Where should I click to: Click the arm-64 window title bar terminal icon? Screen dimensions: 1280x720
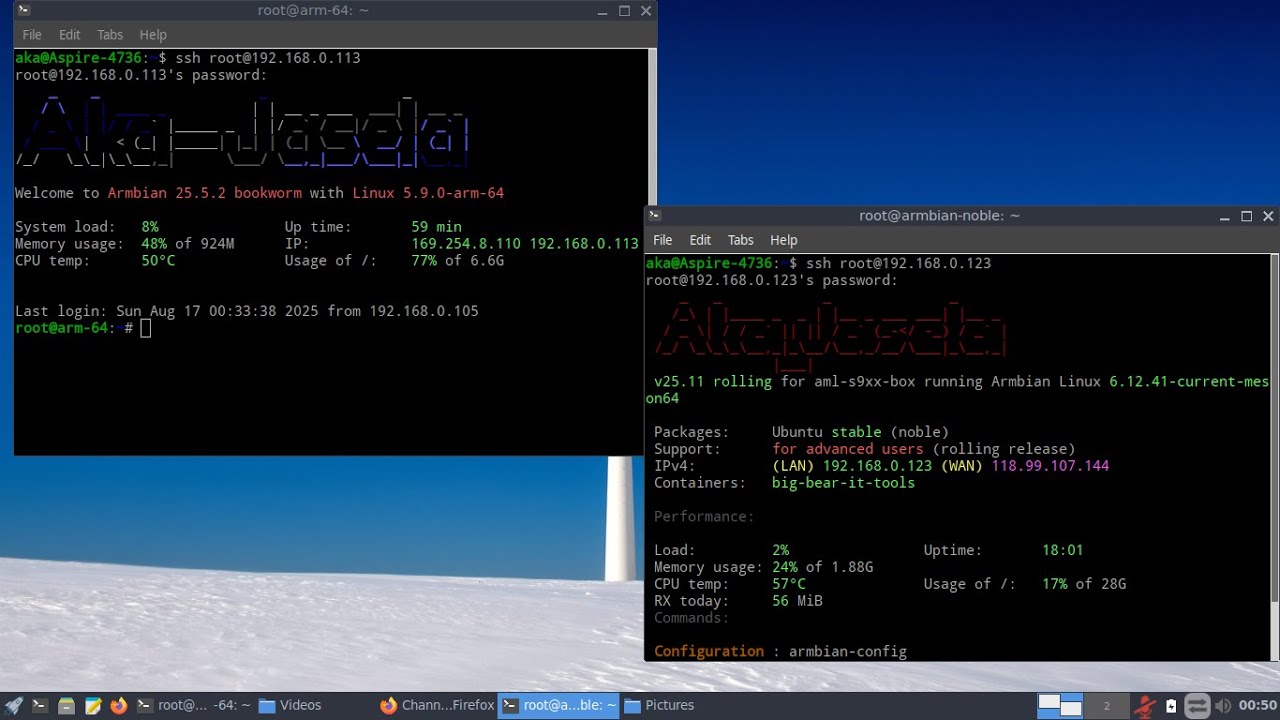[24, 10]
